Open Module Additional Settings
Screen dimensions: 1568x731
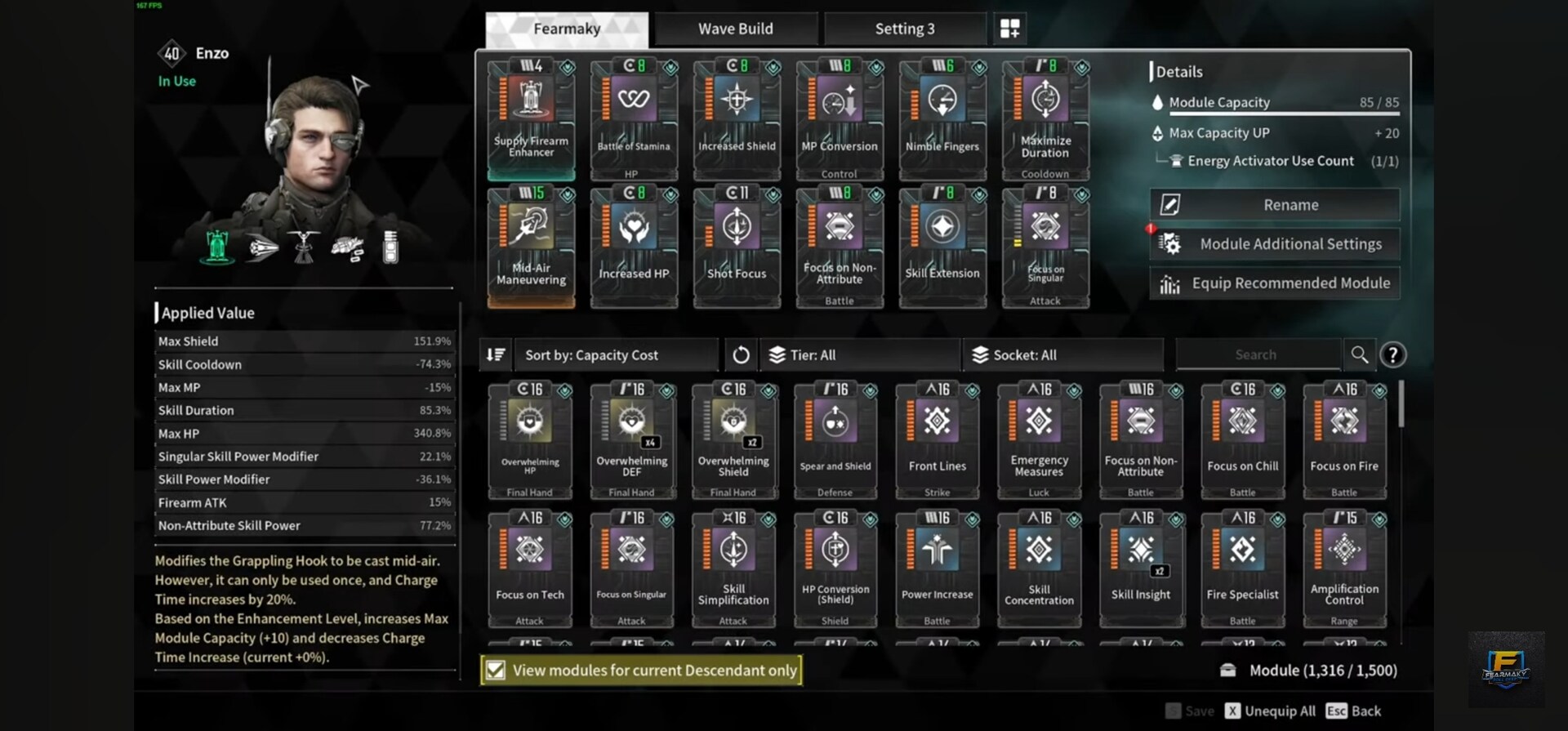click(1275, 244)
